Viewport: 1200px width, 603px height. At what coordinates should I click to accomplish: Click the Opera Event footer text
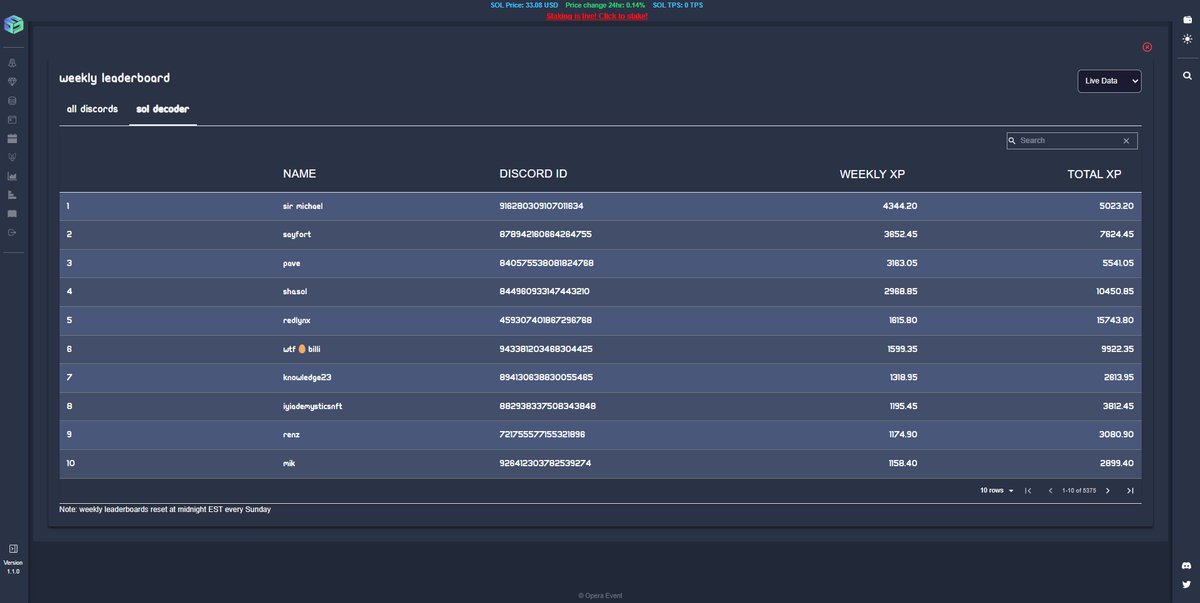pos(600,596)
